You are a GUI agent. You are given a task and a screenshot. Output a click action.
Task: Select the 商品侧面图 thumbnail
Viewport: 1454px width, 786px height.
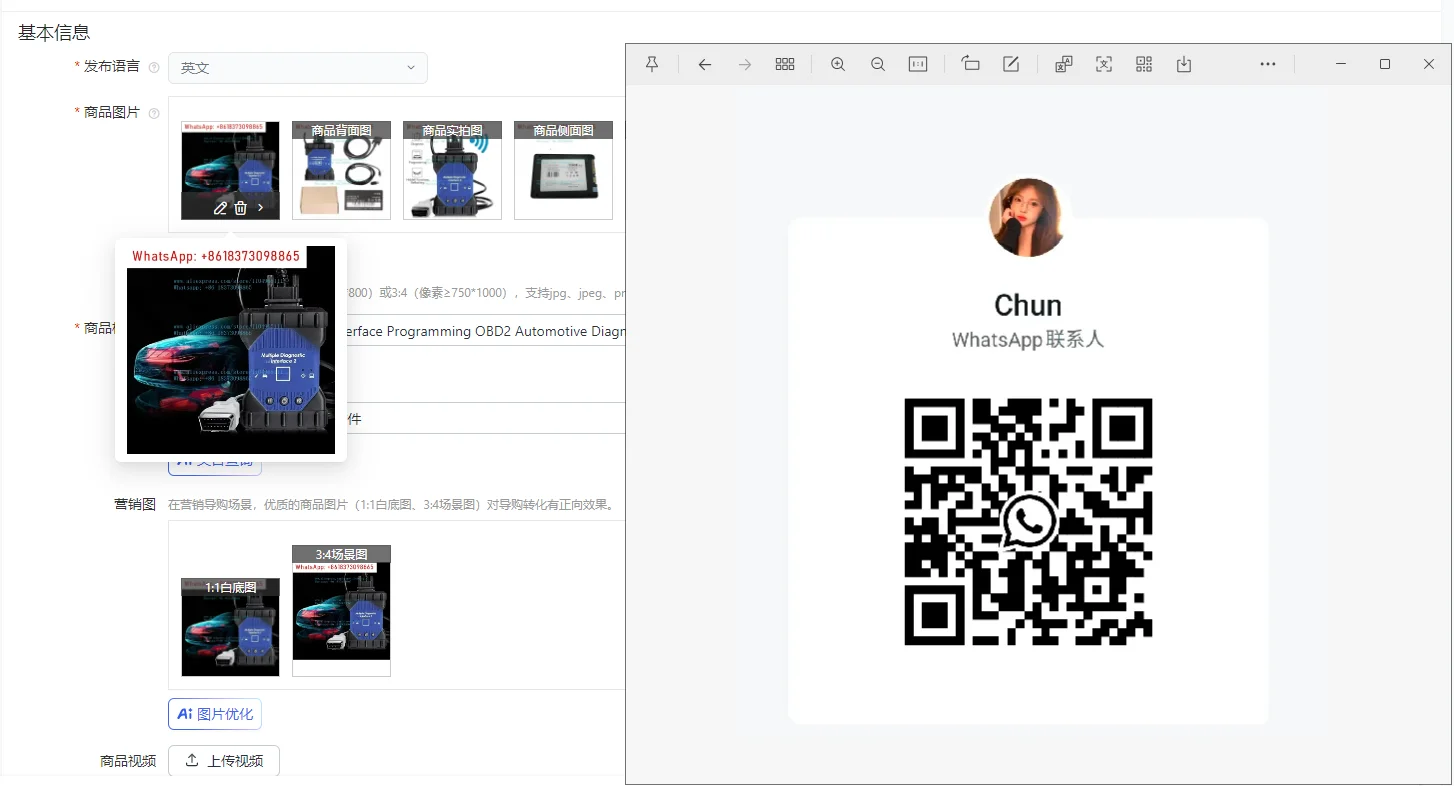563,170
